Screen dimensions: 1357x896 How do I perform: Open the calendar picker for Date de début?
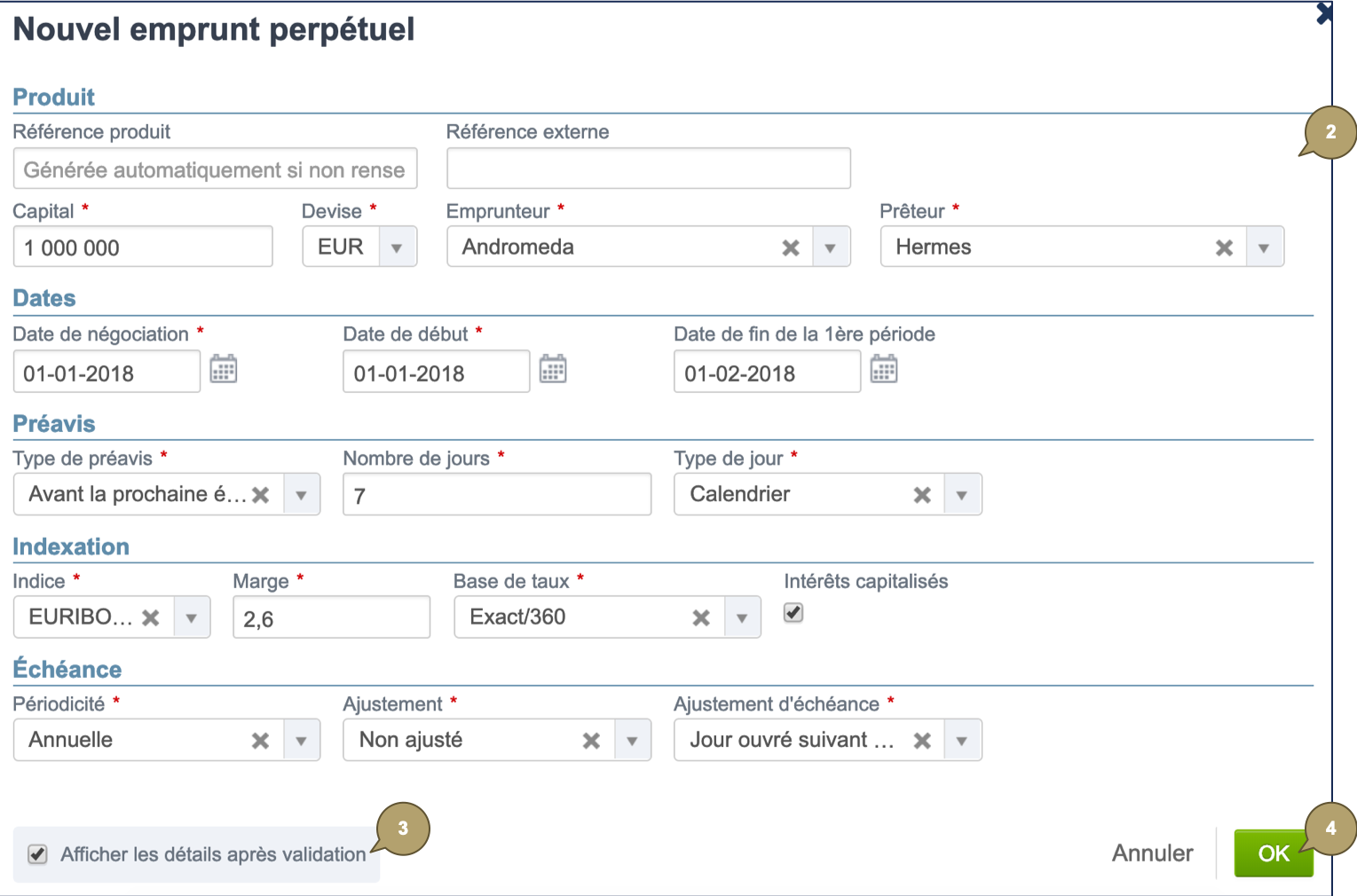[554, 368]
